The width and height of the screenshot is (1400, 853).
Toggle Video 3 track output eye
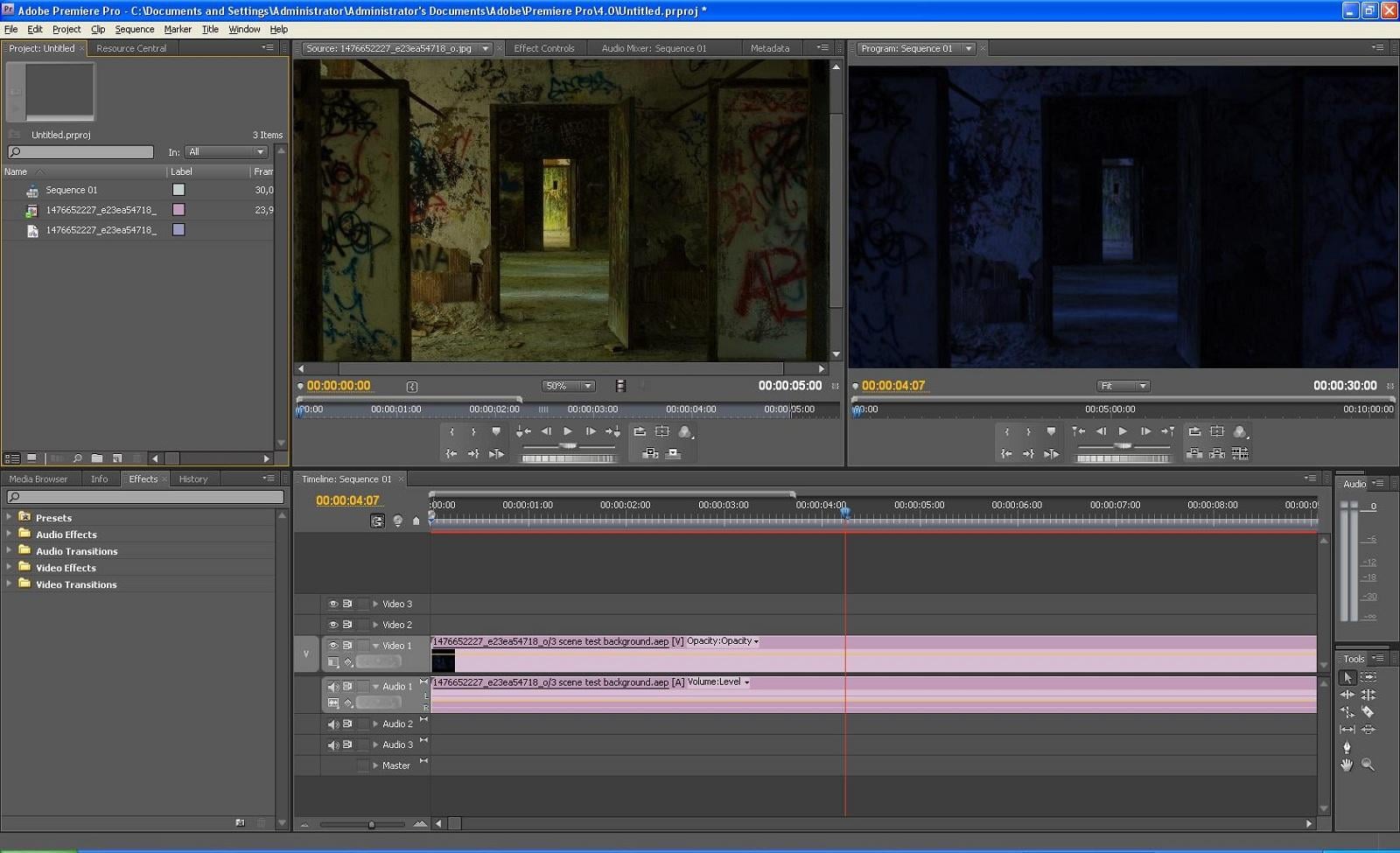click(x=332, y=604)
